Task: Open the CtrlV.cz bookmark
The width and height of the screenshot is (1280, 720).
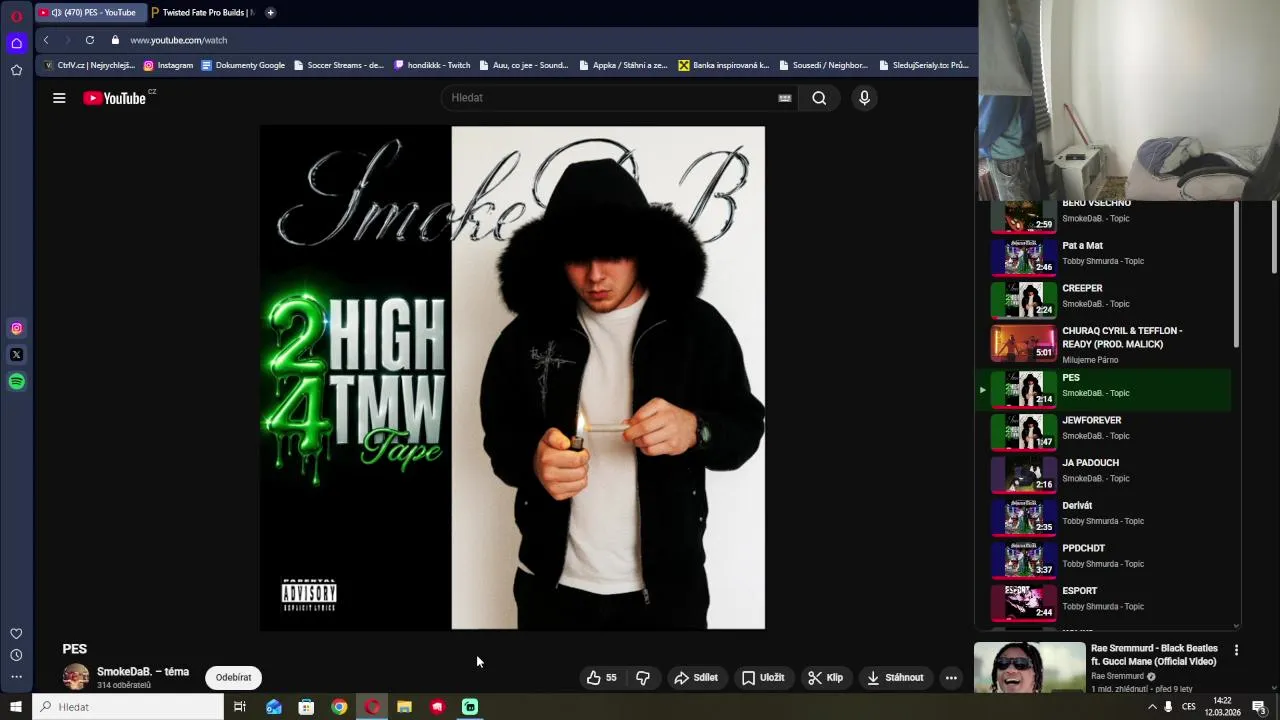Action: pos(89,65)
